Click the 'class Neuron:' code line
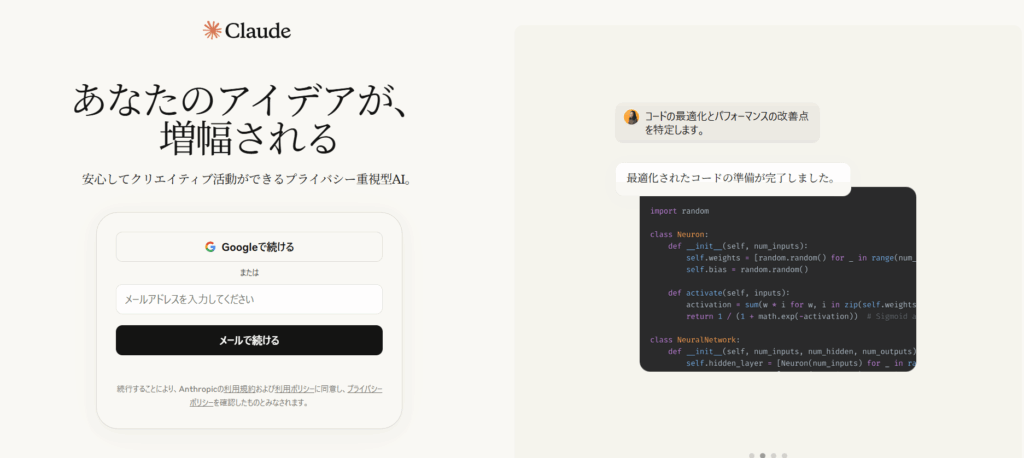This screenshot has width=1024, height=458. [679, 234]
